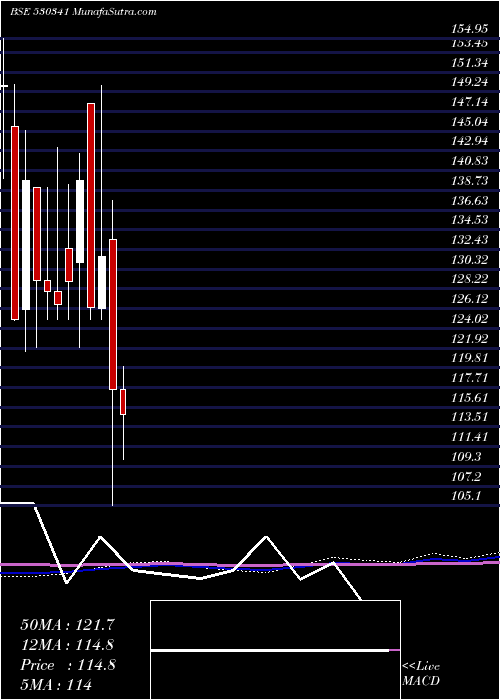Click the 109.3 price axis label
This screenshot has width=500, height=700.
click(x=467, y=456)
